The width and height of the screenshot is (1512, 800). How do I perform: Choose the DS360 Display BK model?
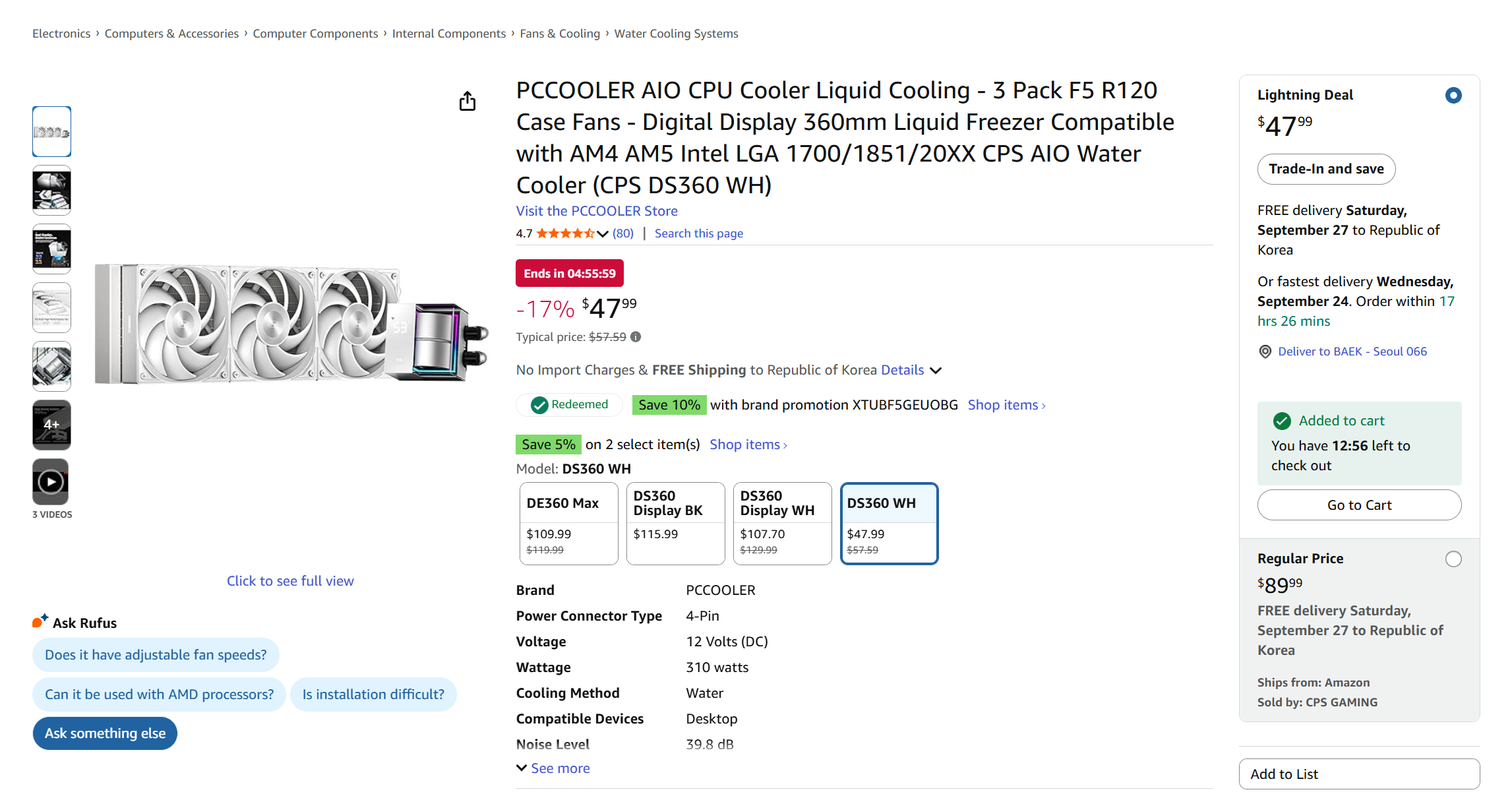pyautogui.click(x=675, y=524)
